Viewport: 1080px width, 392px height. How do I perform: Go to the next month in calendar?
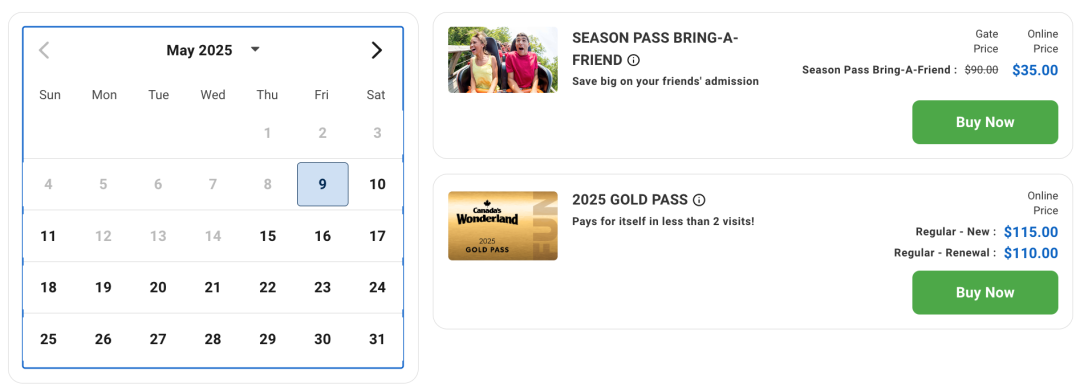pos(376,50)
